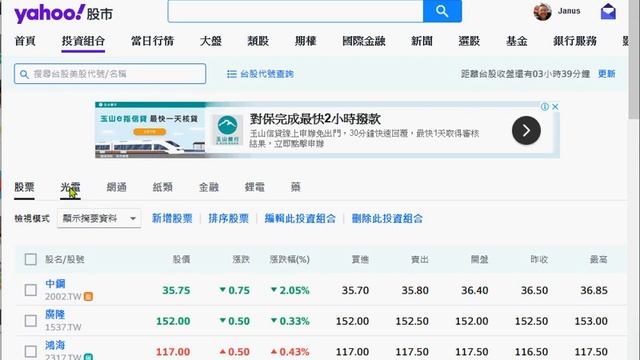Click 新增股票 link
640x360 pixels.
tap(172, 218)
